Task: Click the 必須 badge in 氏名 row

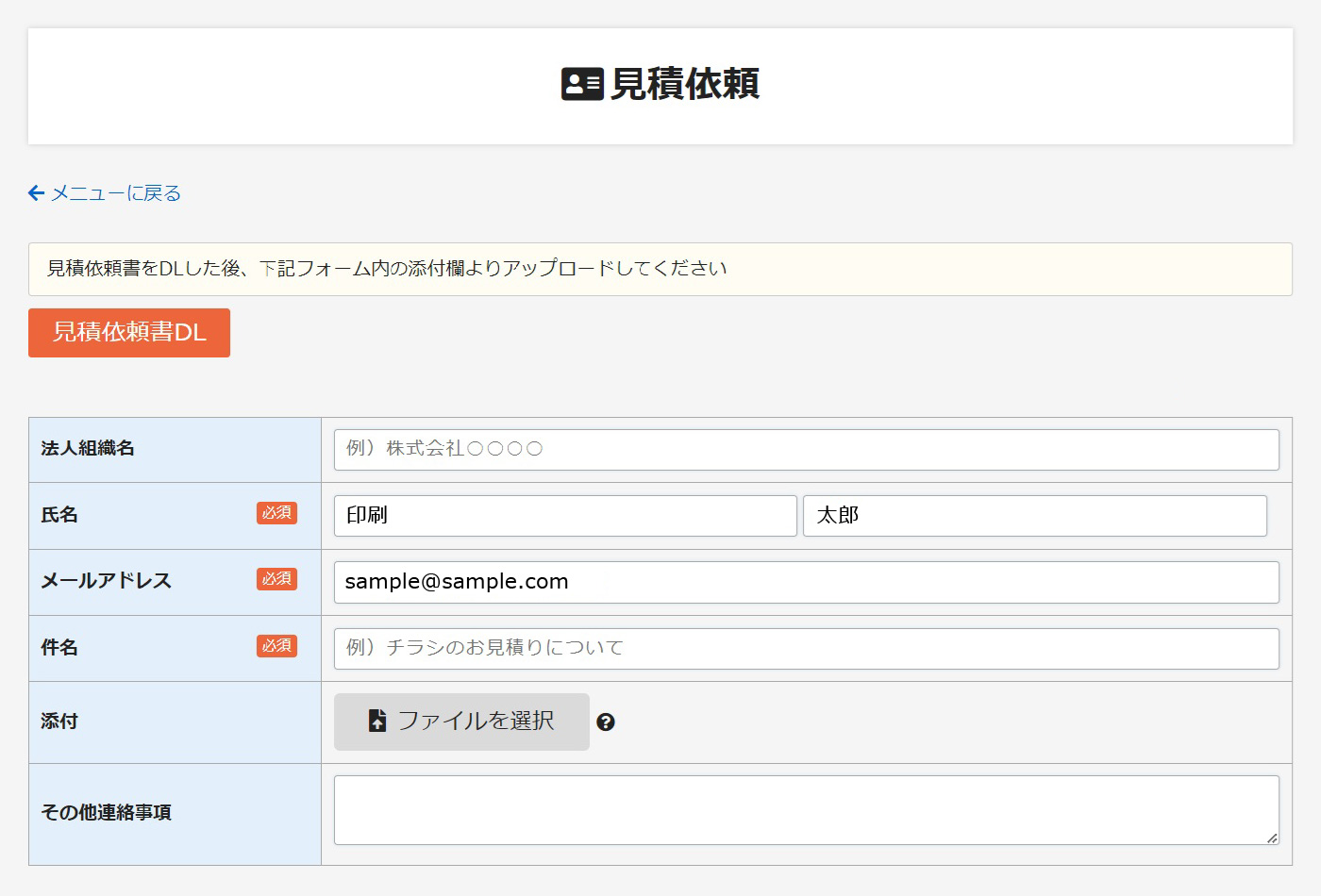Action: (276, 513)
